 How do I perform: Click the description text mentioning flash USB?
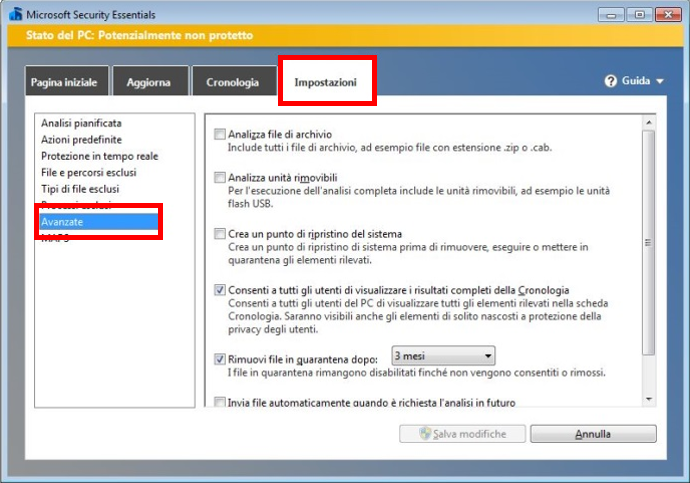418,197
